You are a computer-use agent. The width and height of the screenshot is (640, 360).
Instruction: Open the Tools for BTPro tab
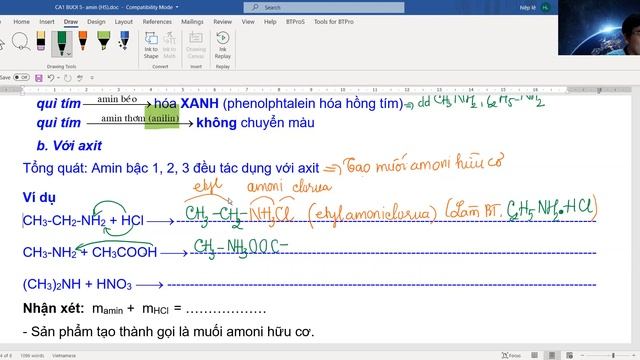click(x=333, y=22)
